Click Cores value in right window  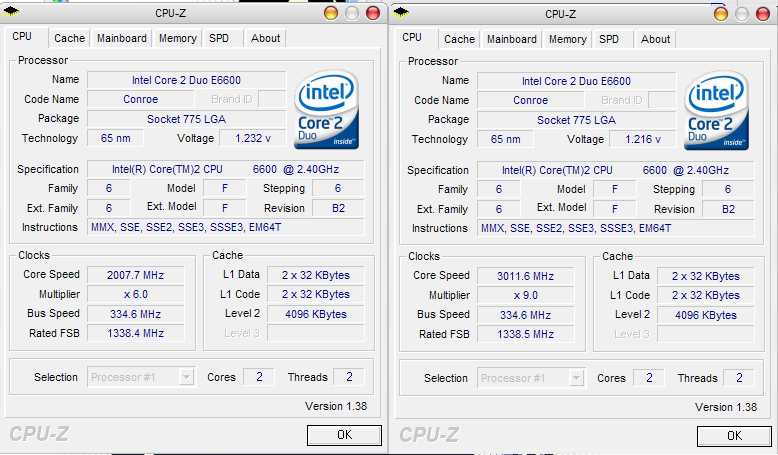click(x=649, y=378)
